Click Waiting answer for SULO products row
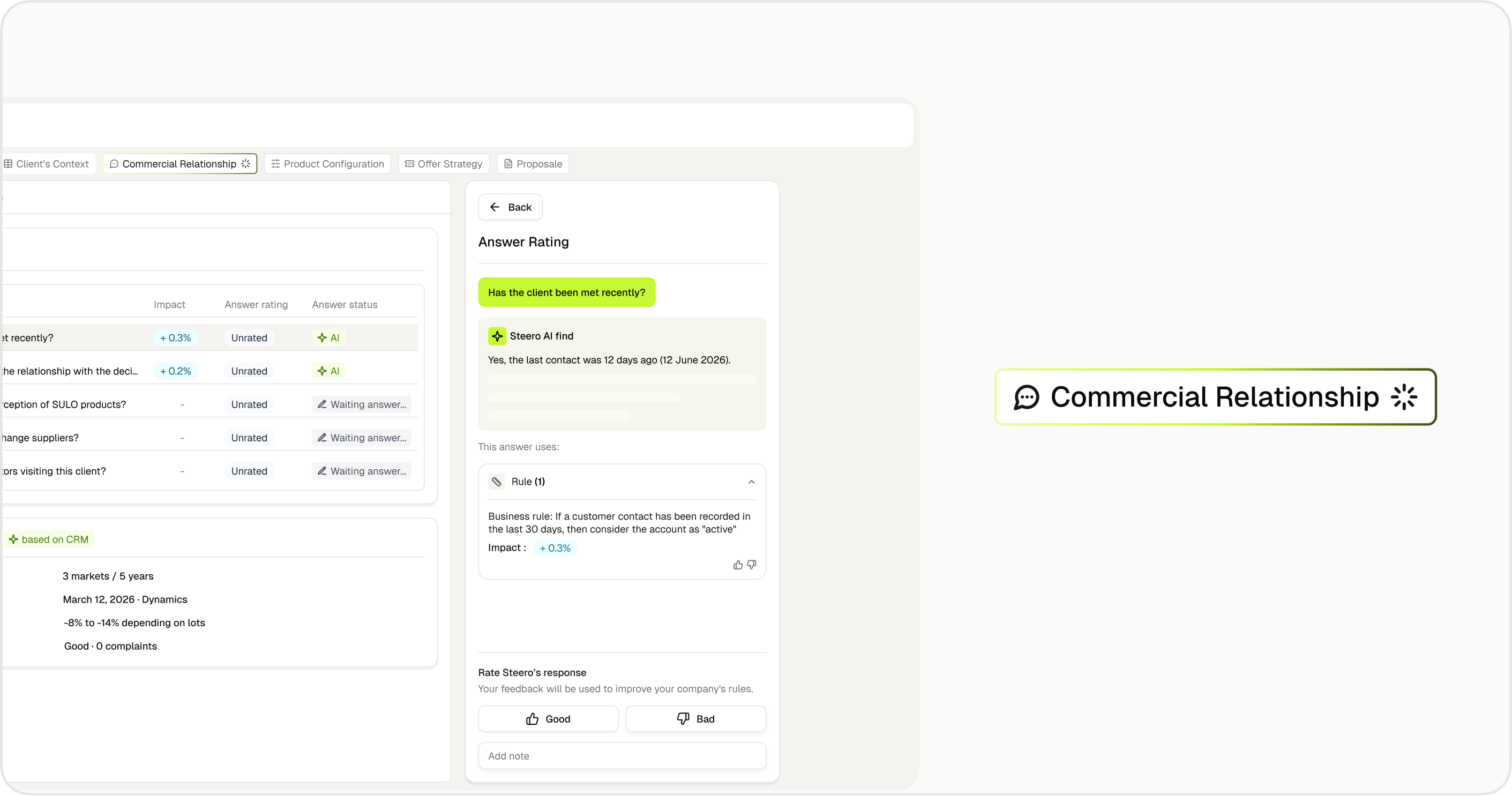 pyautogui.click(x=362, y=404)
